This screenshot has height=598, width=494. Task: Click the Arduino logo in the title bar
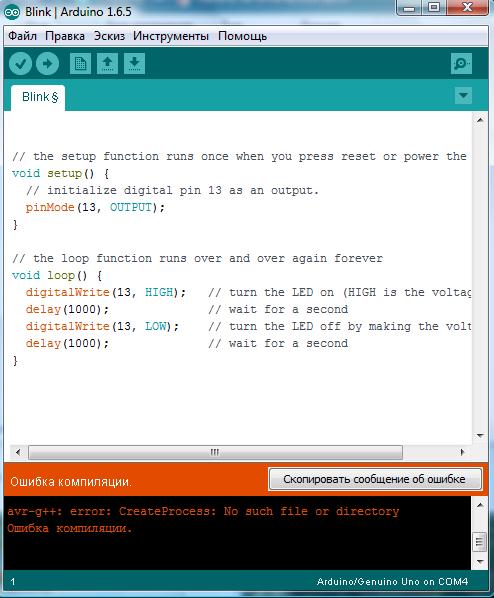pos(12,12)
